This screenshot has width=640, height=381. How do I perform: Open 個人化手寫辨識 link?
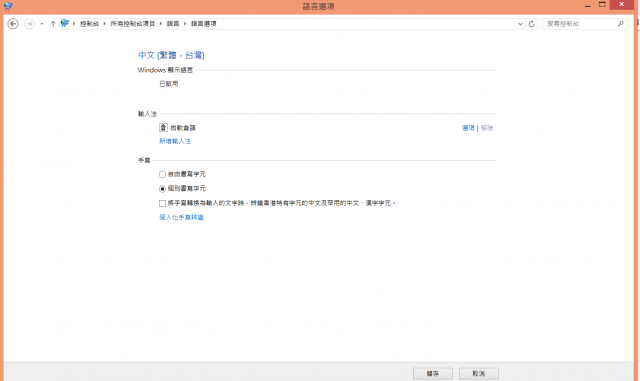pyautogui.click(x=181, y=217)
